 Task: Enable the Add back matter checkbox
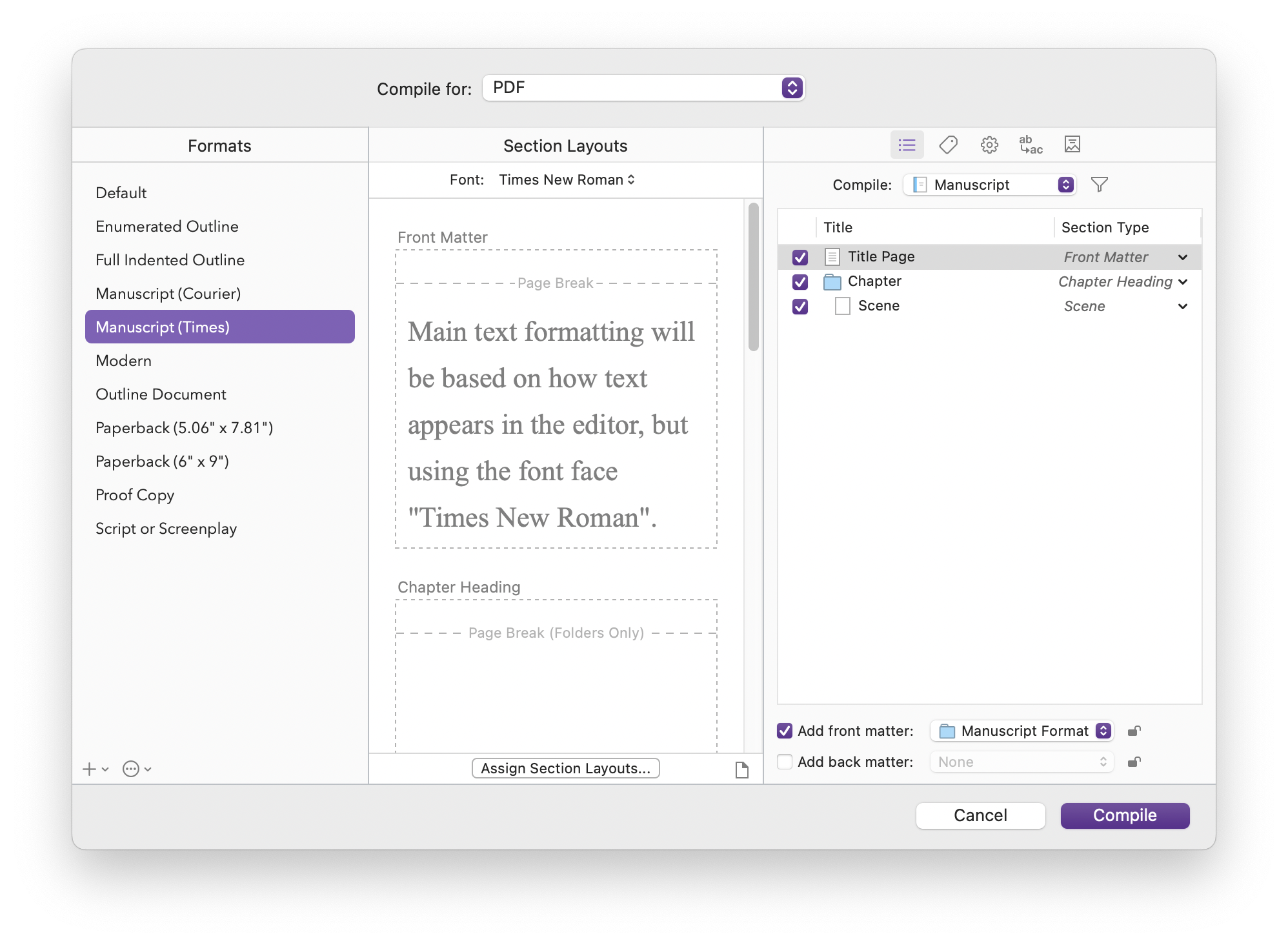click(785, 762)
